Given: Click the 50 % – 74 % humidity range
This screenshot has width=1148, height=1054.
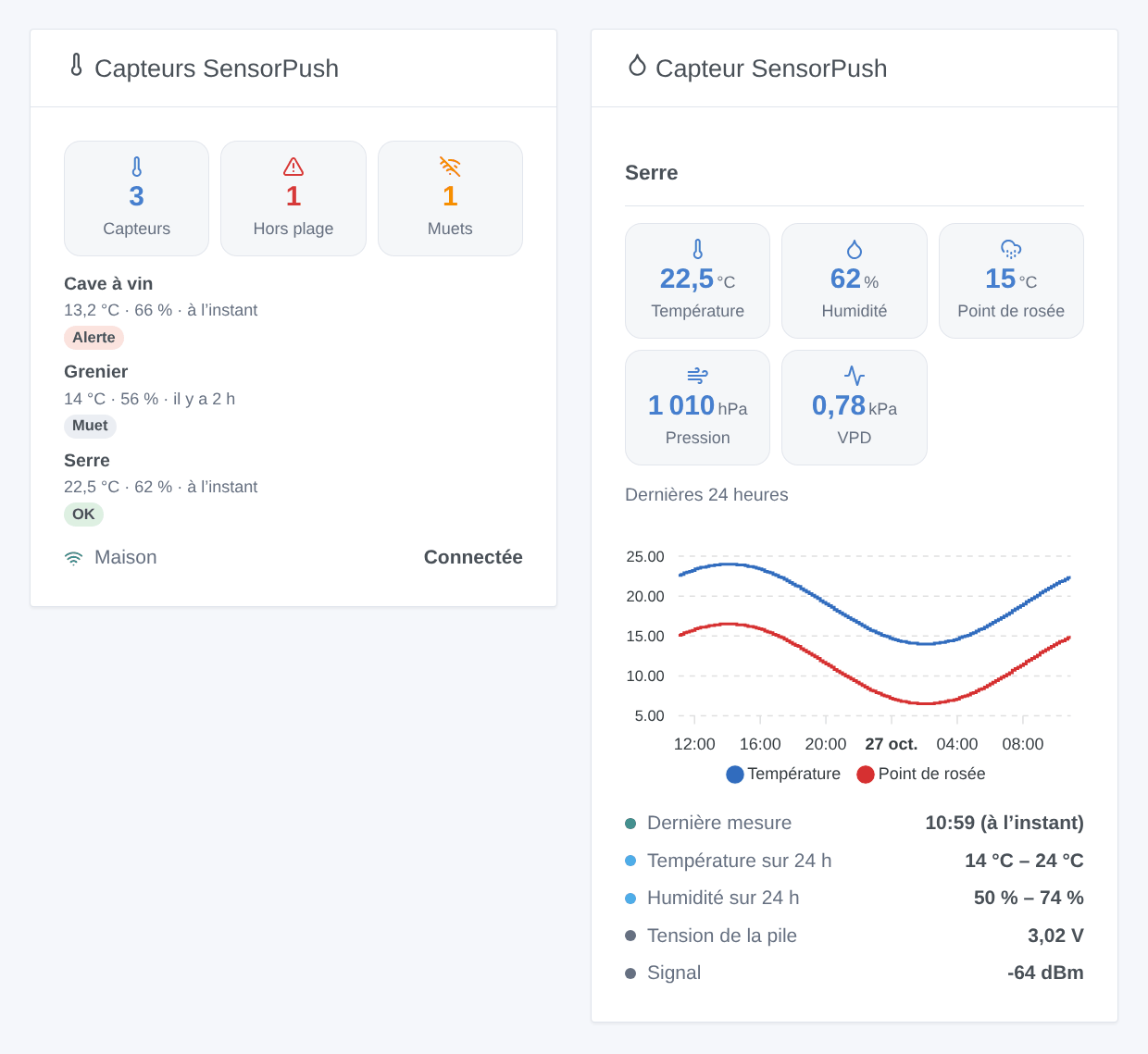Looking at the screenshot, I should point(1029,898).
